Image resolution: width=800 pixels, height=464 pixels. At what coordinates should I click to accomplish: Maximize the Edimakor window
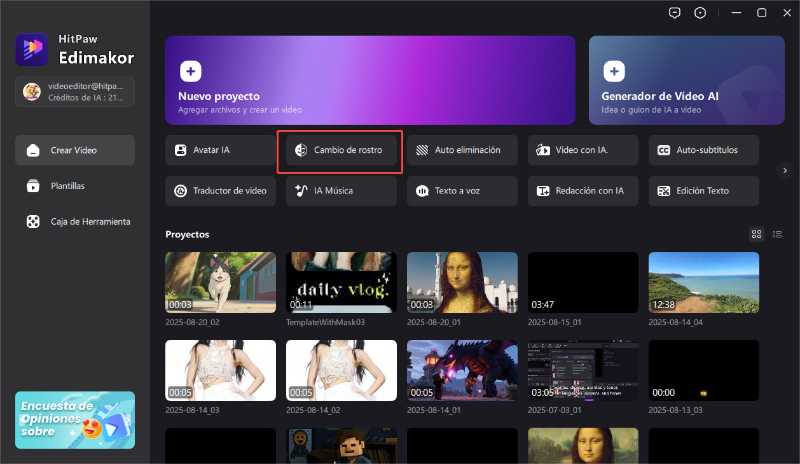click(761, 13)
